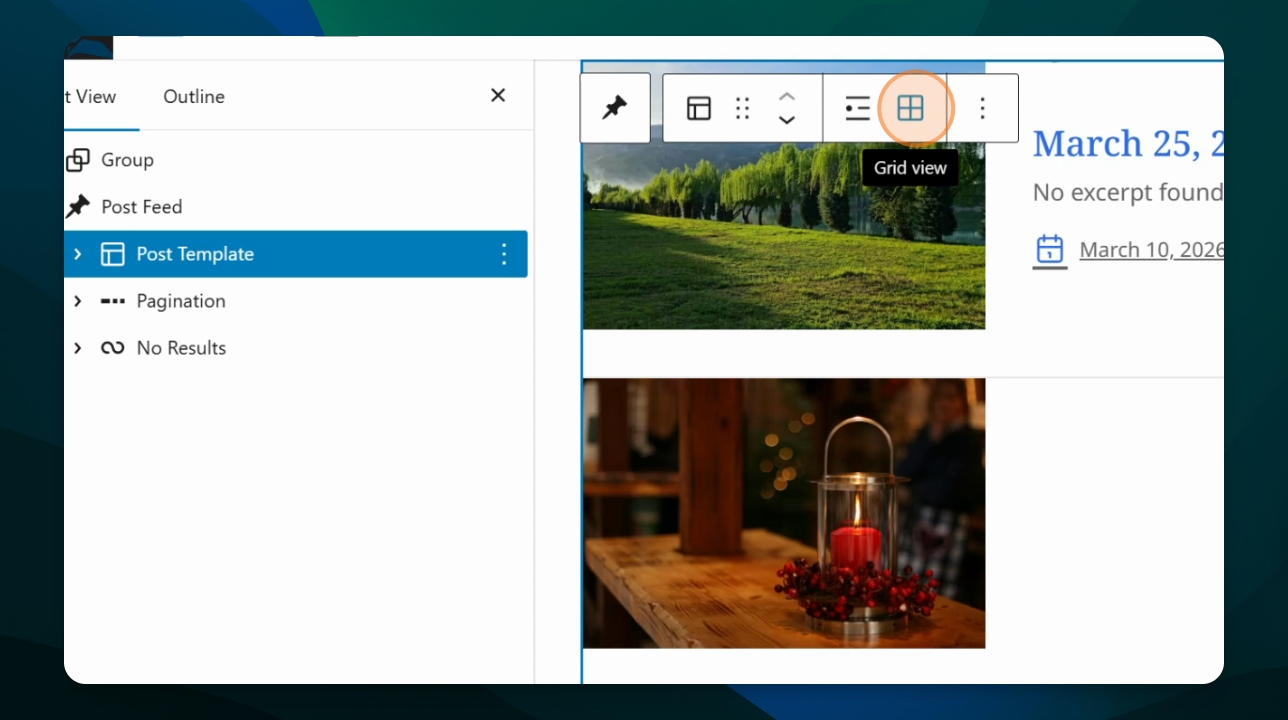The image size is (1288, 720).
Task: Select the red candle lantern image
Action: [x=784, y=513]
